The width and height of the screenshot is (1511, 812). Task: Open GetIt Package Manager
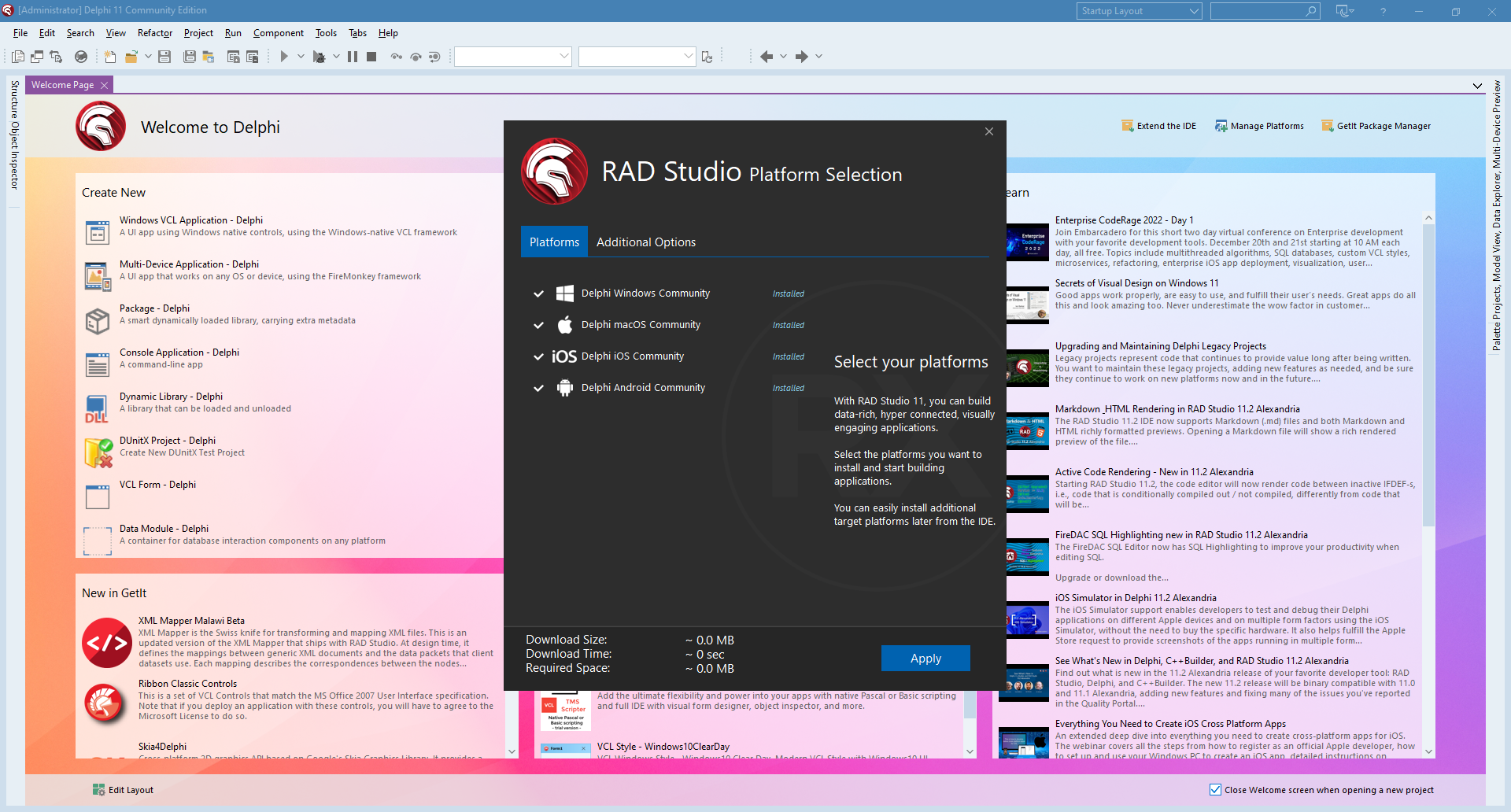pos(1376,126)
